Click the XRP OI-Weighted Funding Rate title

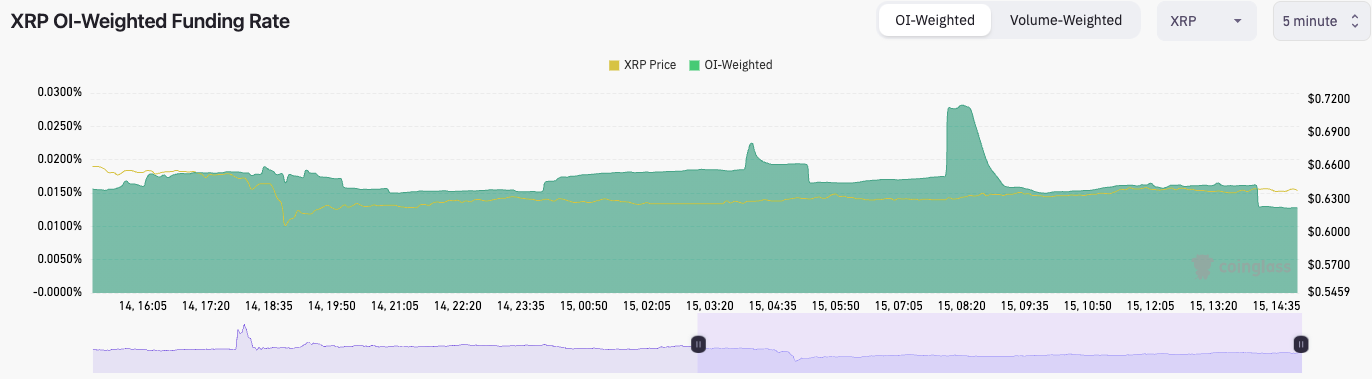pos(150,21)
